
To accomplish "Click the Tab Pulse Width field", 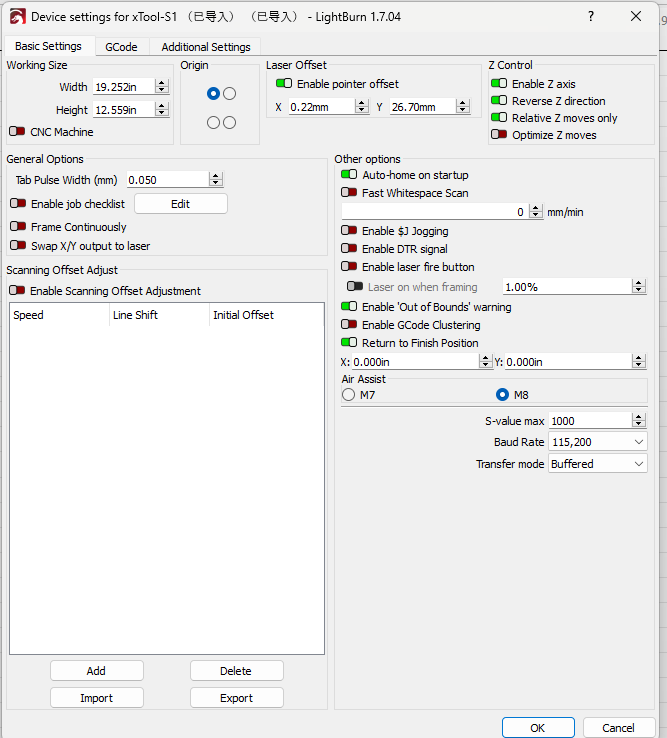I will coord(168,179).
